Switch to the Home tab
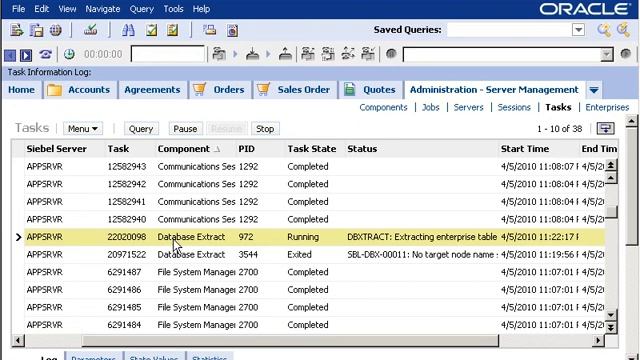This screenshot has width=640, height=360. click(x=22, y=90)
